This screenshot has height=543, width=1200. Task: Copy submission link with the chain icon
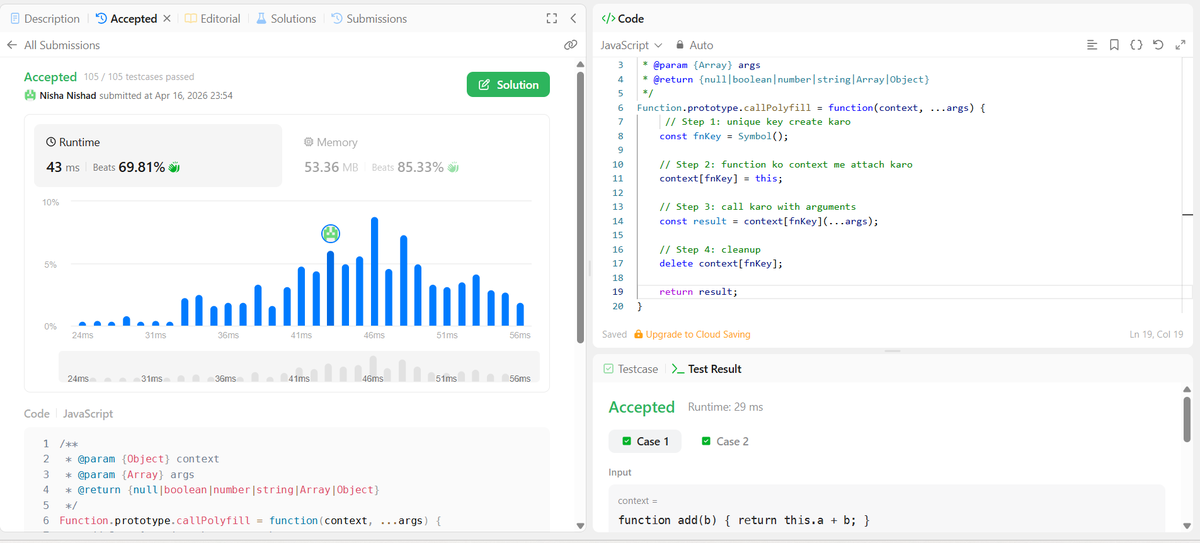click(570, 45)
